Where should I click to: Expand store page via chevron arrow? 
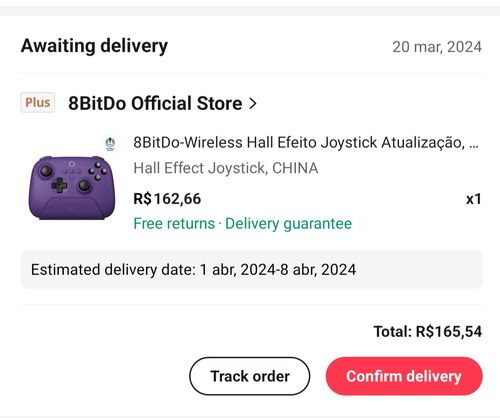point(253,103)
